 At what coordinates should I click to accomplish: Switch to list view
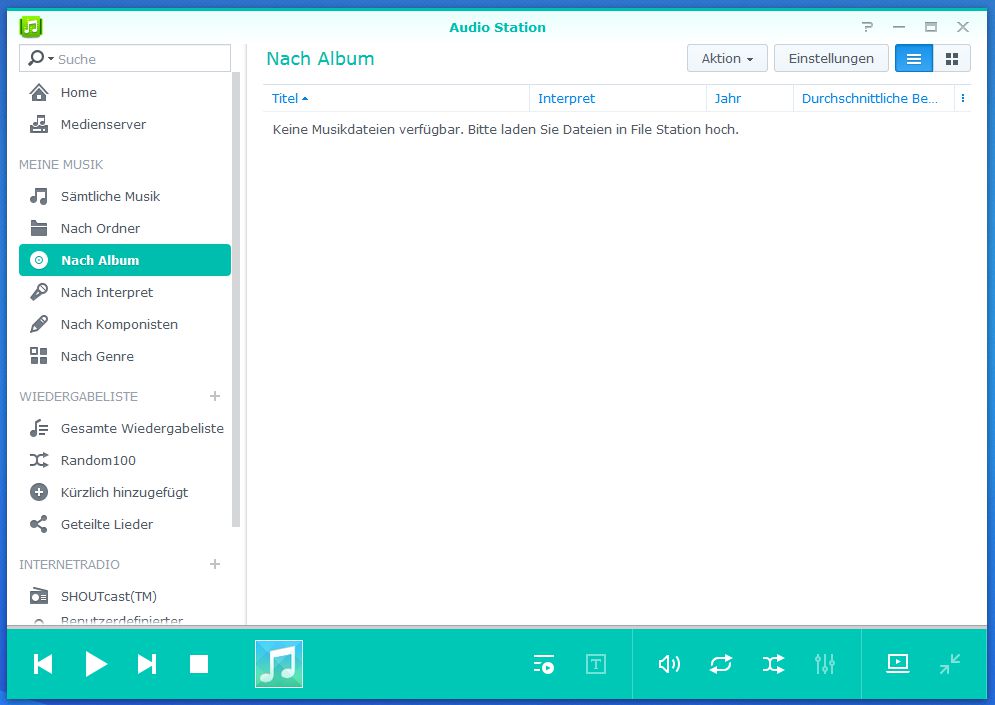[914, 58]
